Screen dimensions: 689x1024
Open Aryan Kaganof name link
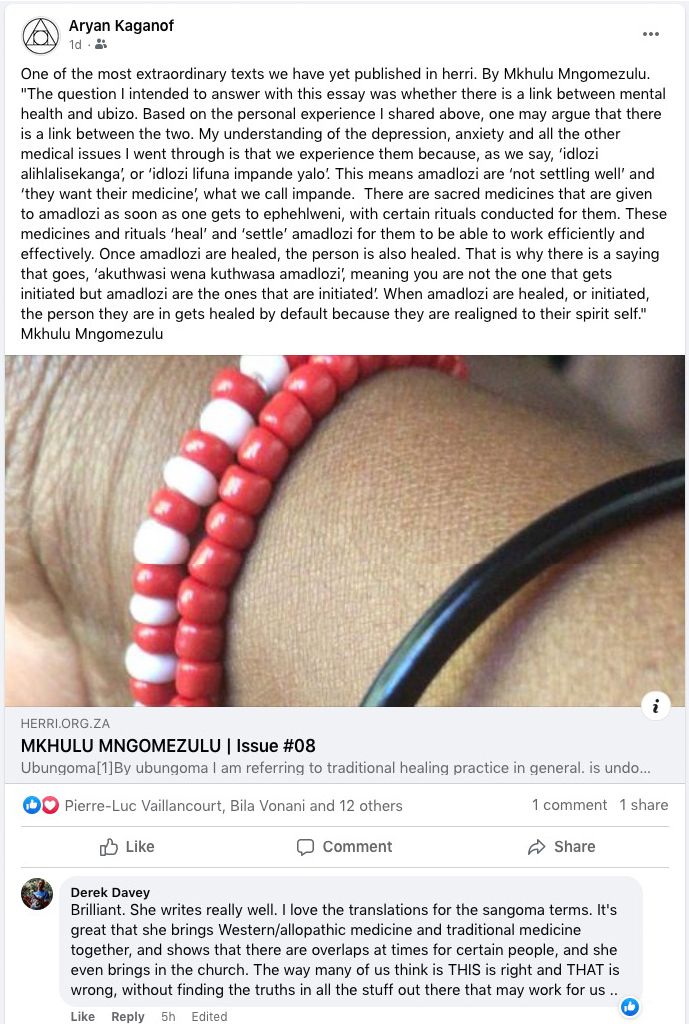click(121, 25)
